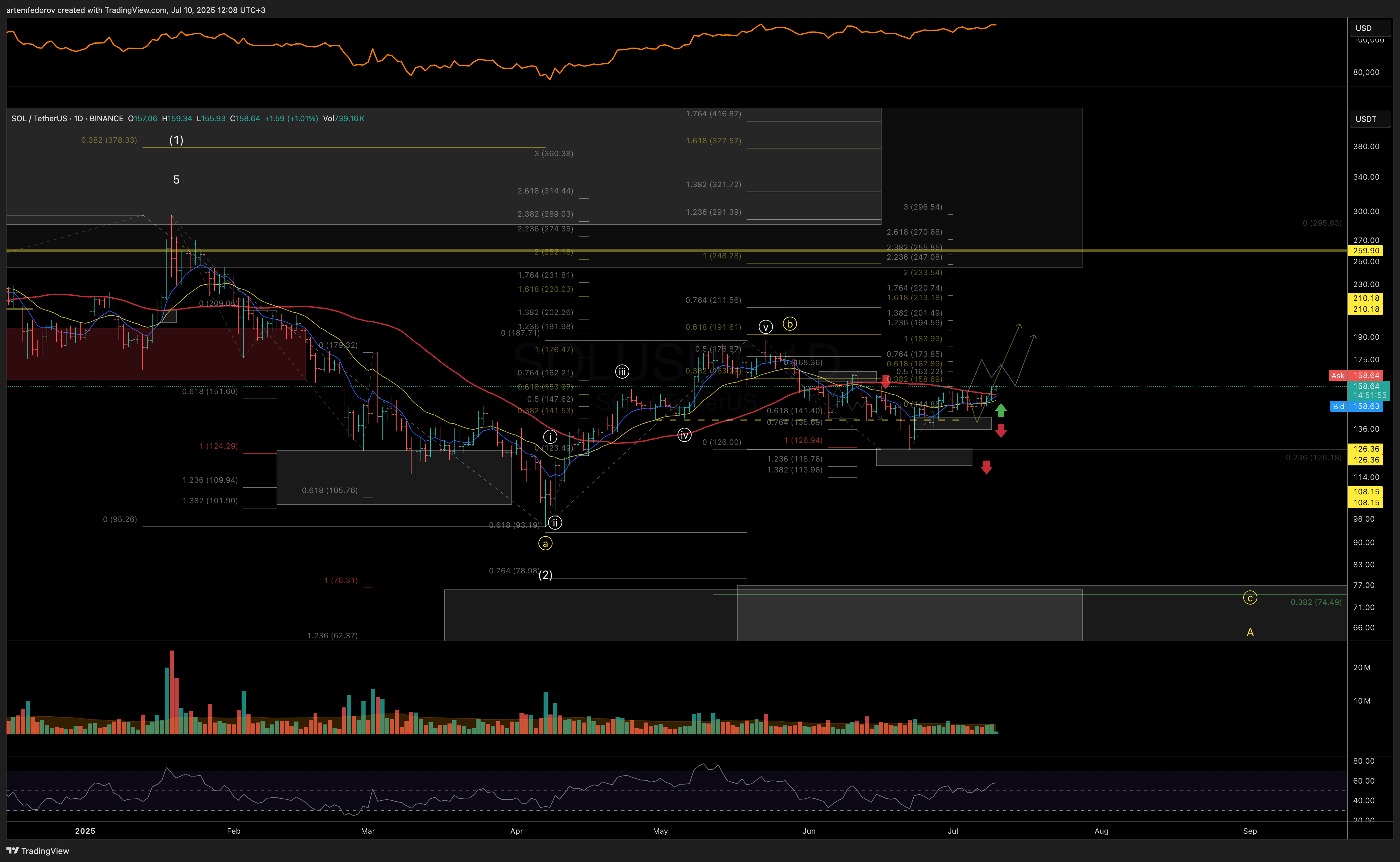
Task: Click the 0 (95.26) Fibonacci label
Action: click(120, 519)
